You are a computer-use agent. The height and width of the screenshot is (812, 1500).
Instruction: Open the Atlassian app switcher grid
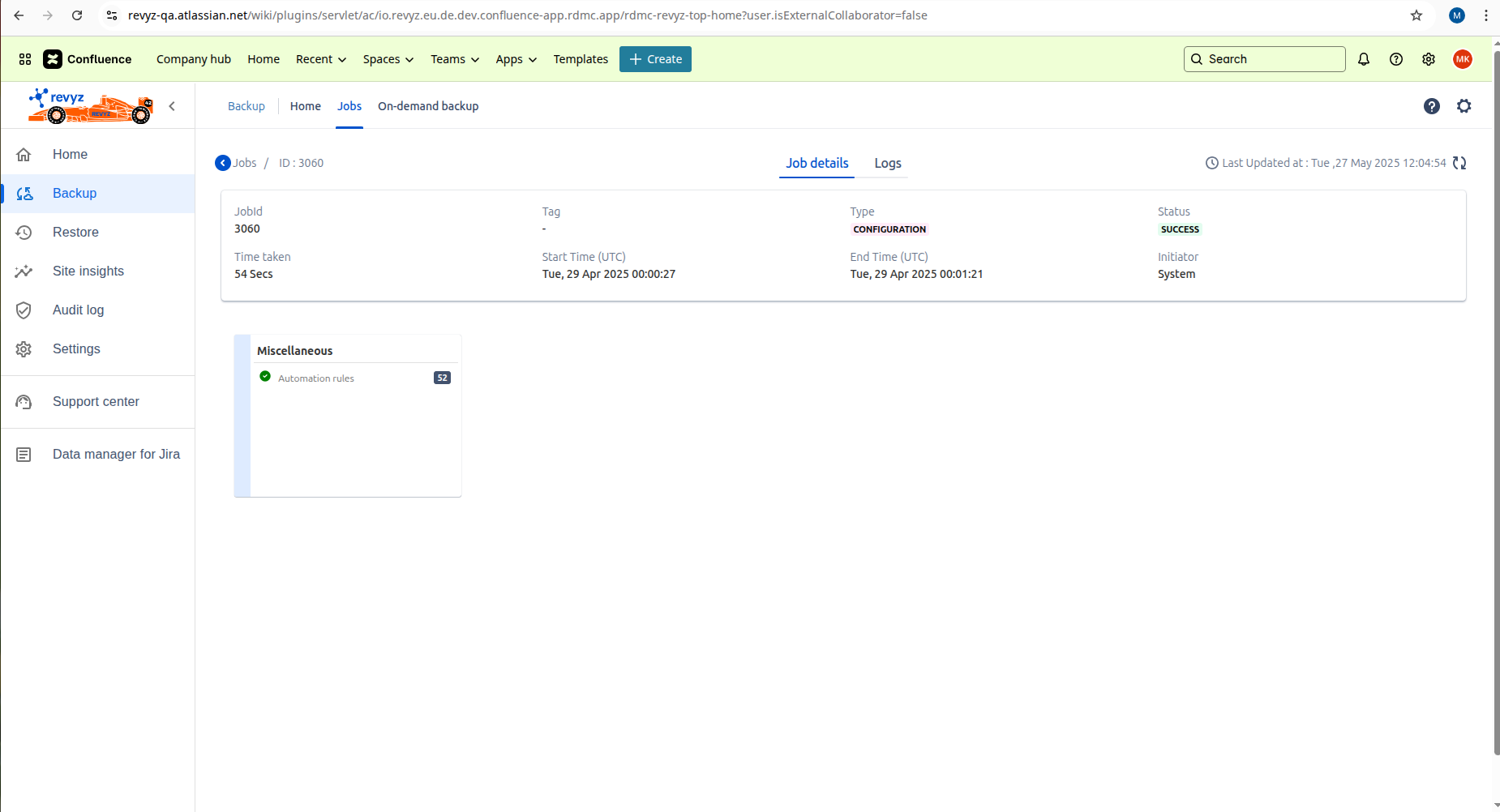[x=24, y=58]
